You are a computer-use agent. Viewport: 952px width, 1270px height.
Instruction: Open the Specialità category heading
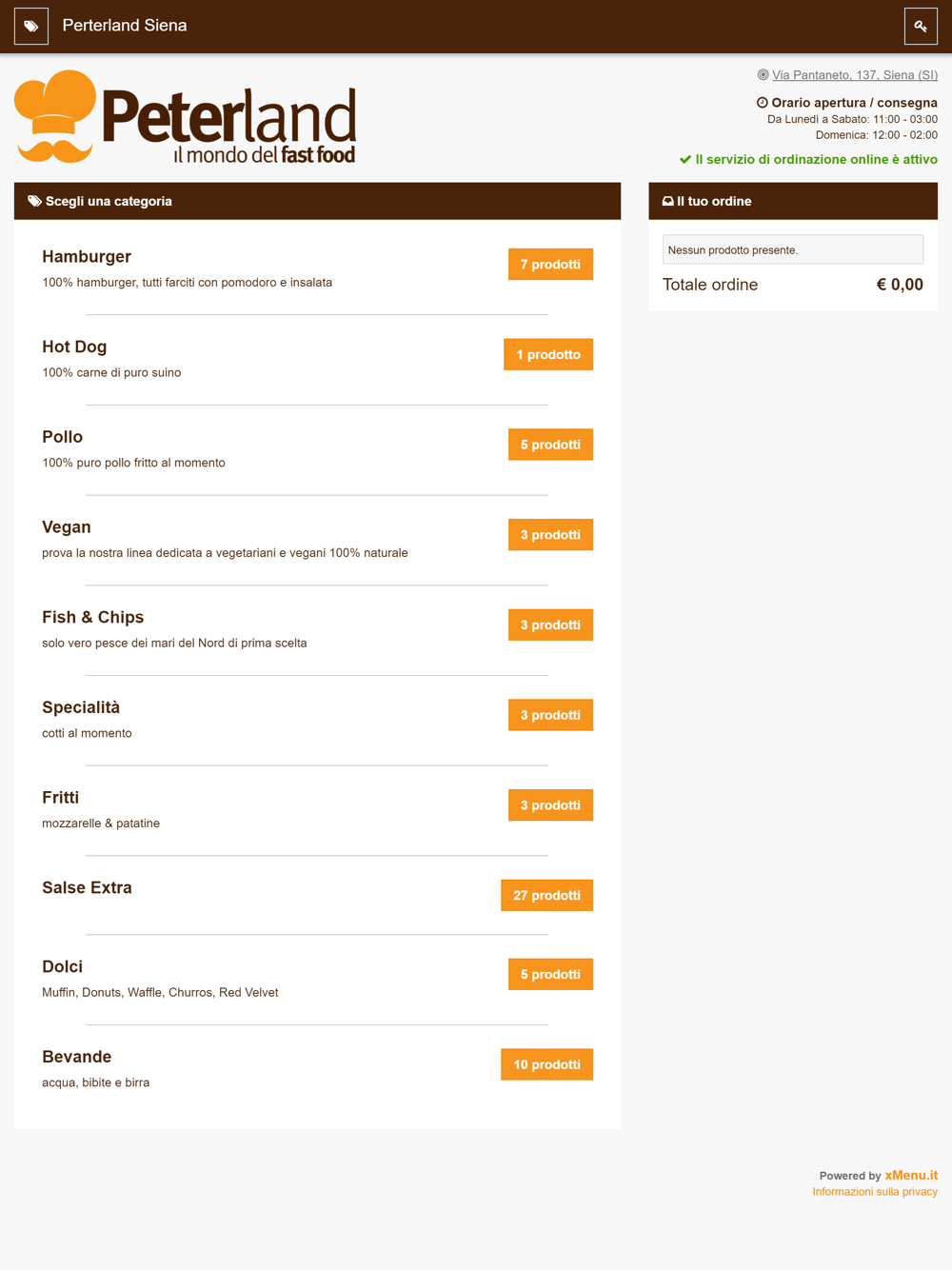(81, 707)
